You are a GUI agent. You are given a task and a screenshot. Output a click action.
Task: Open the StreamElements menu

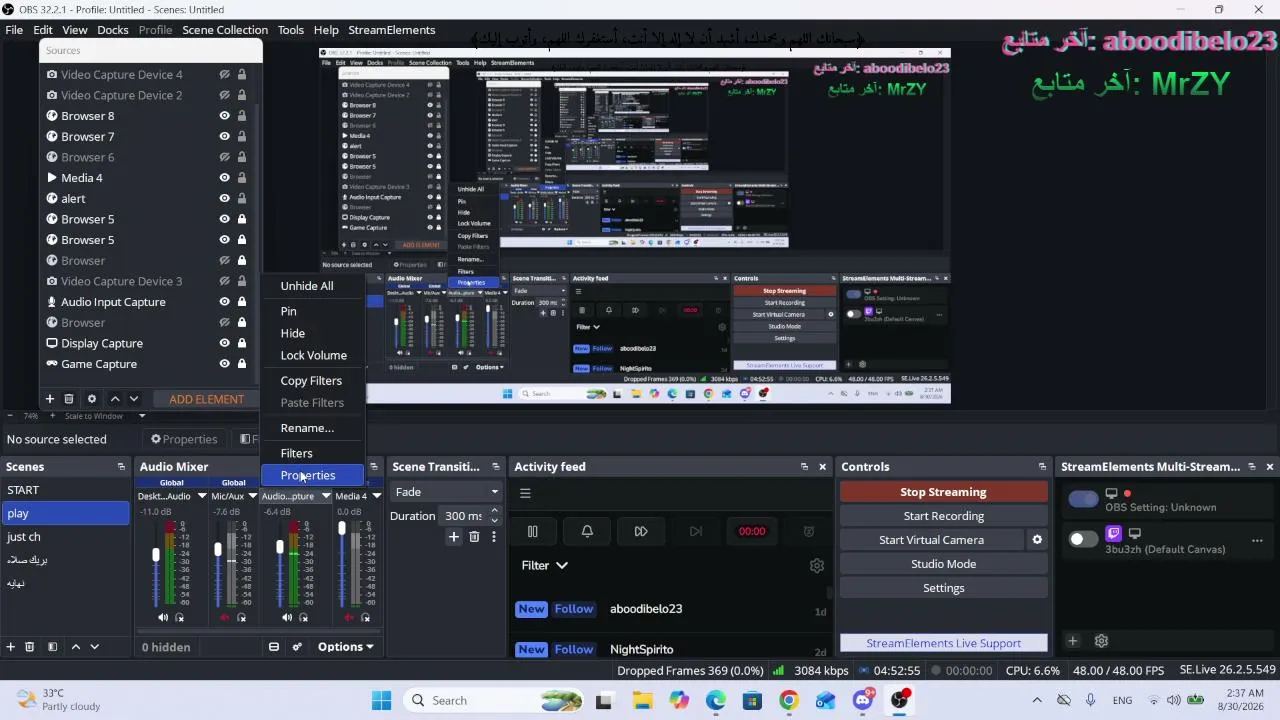click(392, 30)
